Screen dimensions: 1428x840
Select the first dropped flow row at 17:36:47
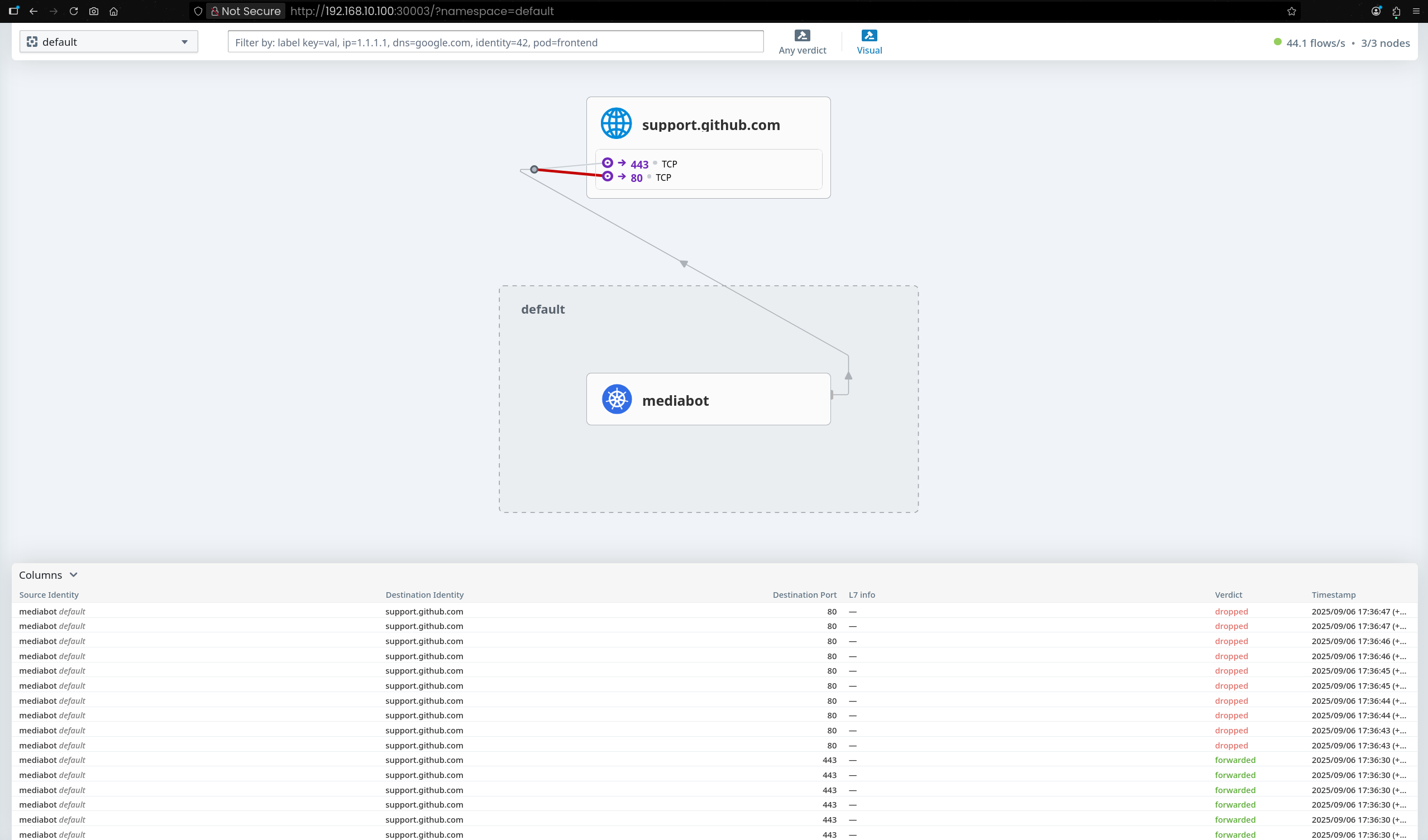(714, 611)
